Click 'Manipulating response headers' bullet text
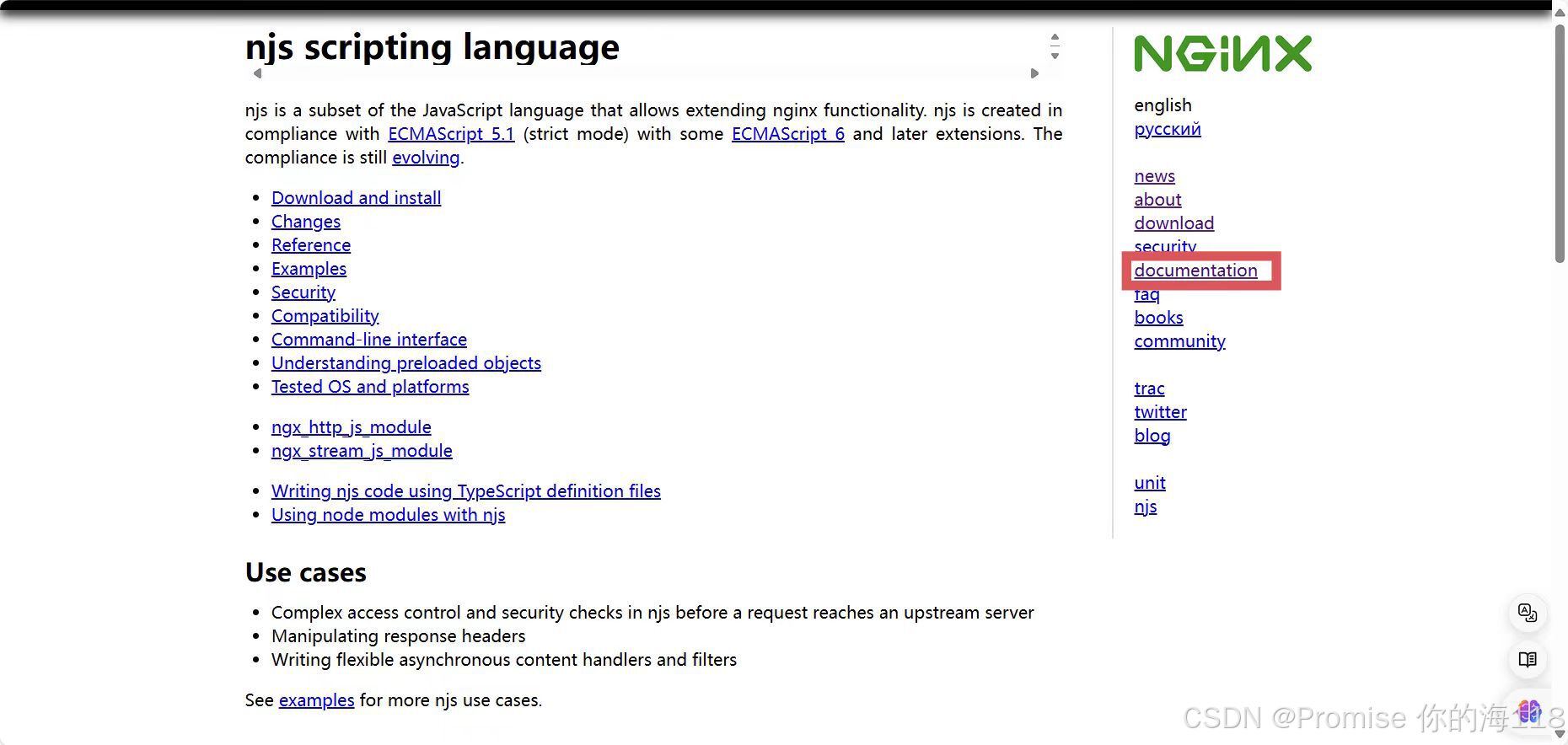The image size is (1568, 745). tap(398, 636)
